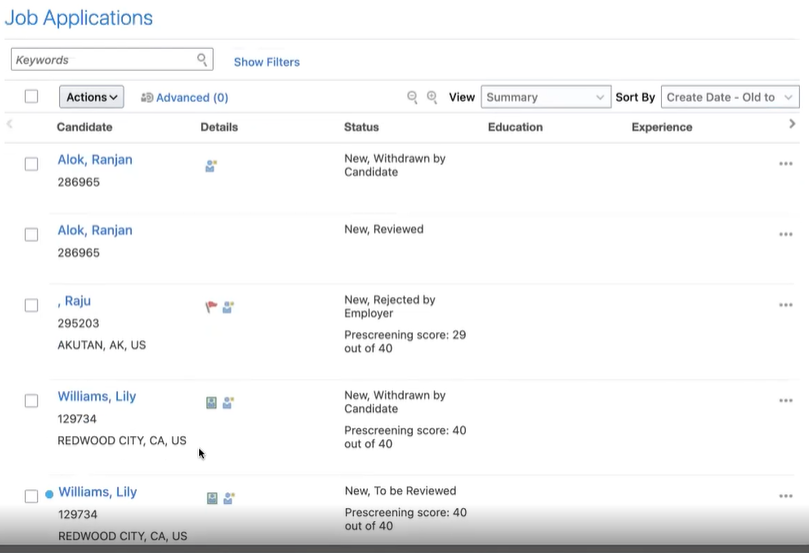The image size is (809, 553).
Task: Open ellipsis menu for withdrawn Alok, Ranjan row
Action: (x=785, y=164)
